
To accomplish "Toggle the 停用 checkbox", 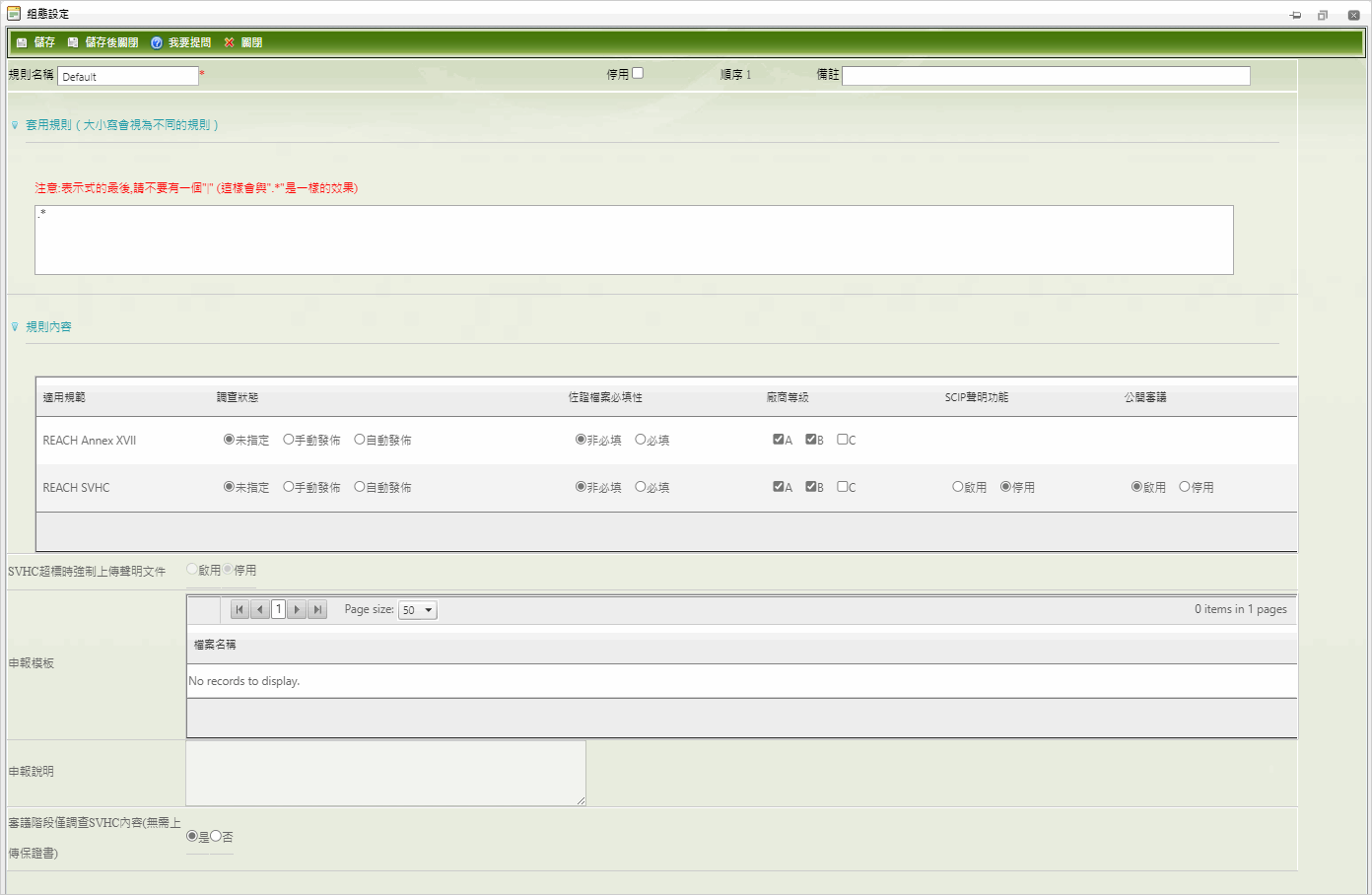I will [638, 73].
